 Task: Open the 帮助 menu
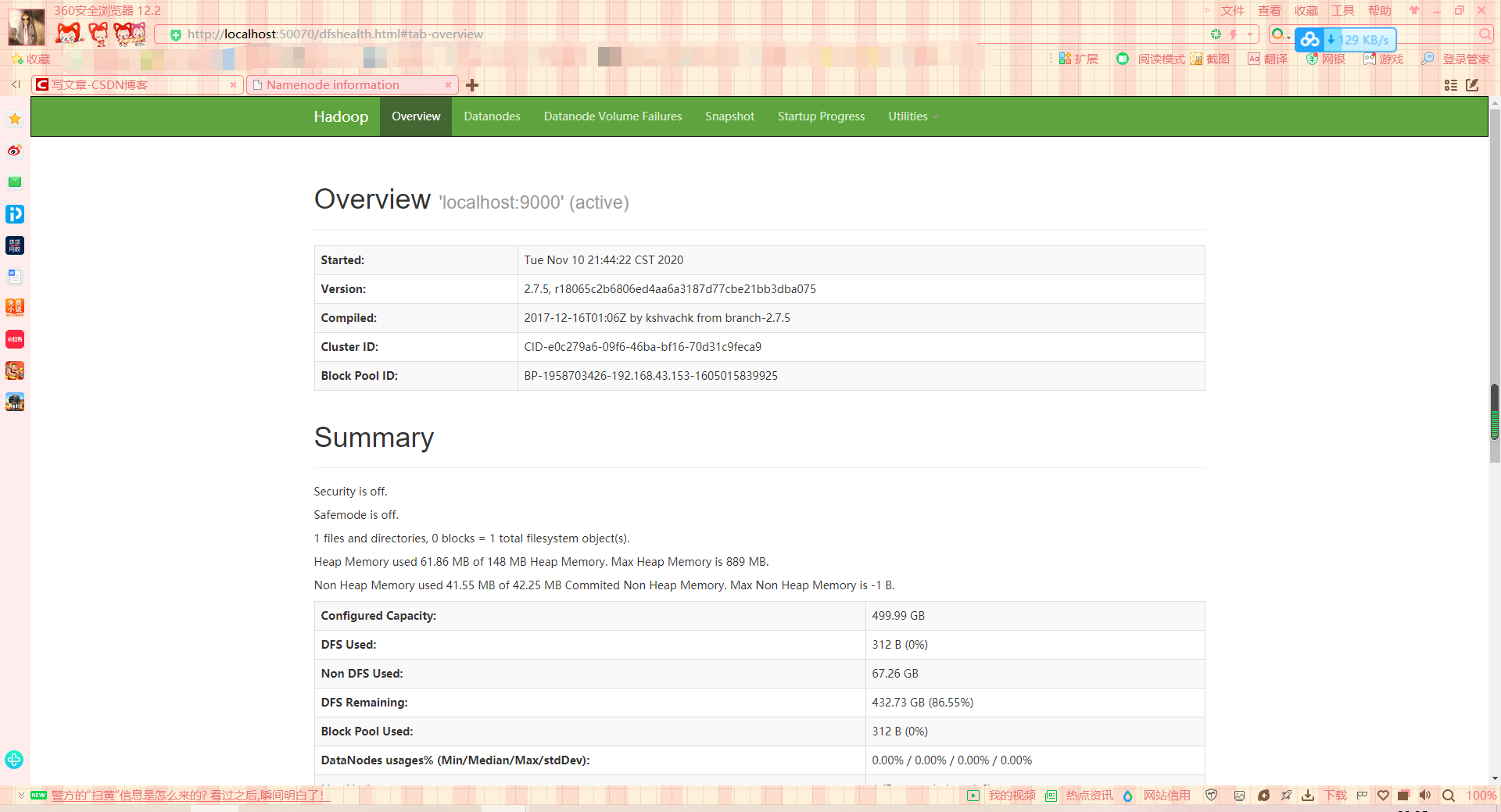click(x=1380, y=10)
